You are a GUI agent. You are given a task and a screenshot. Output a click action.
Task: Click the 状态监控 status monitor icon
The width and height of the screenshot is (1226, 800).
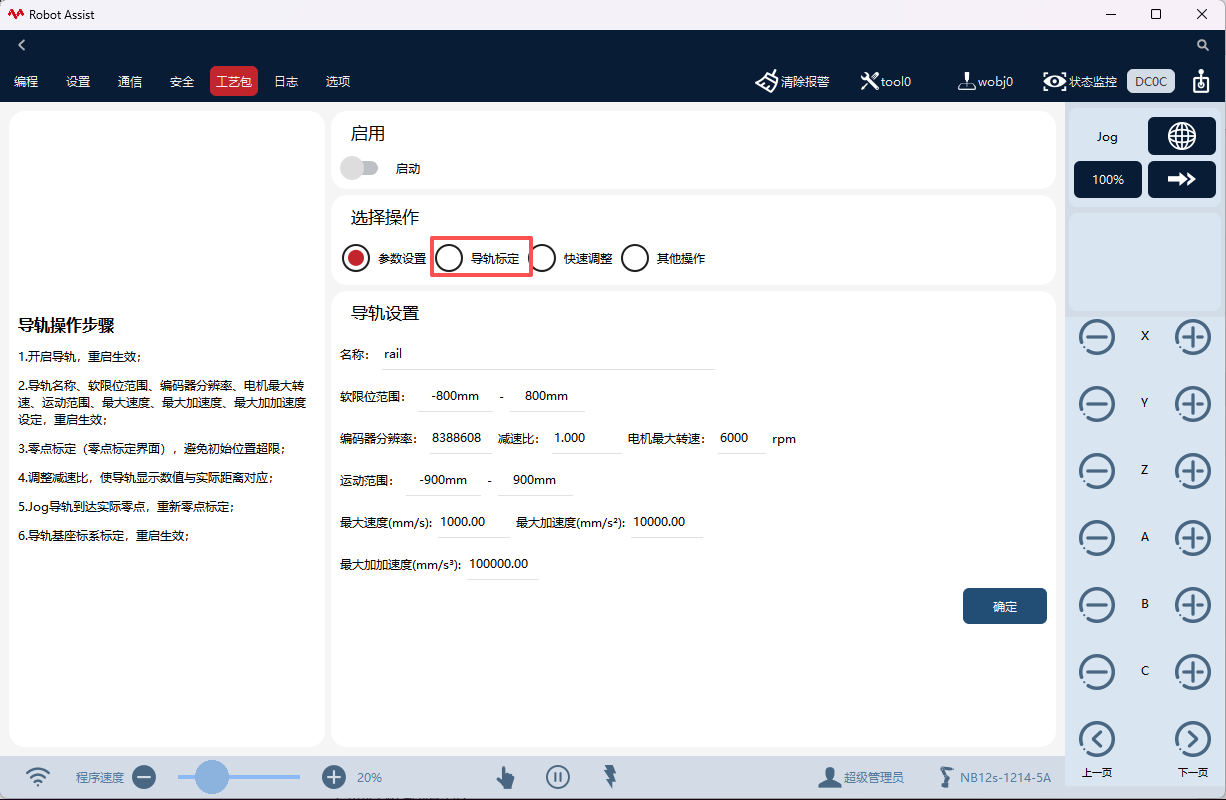pyautogui.click(x=1055, y=81)
